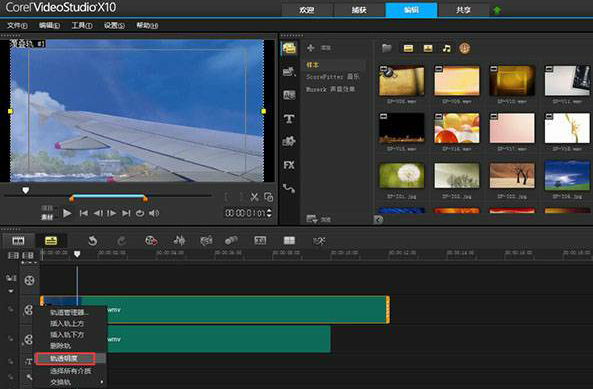Click the preview timecode field 00:00:01:01

click(x=245, y=213)
